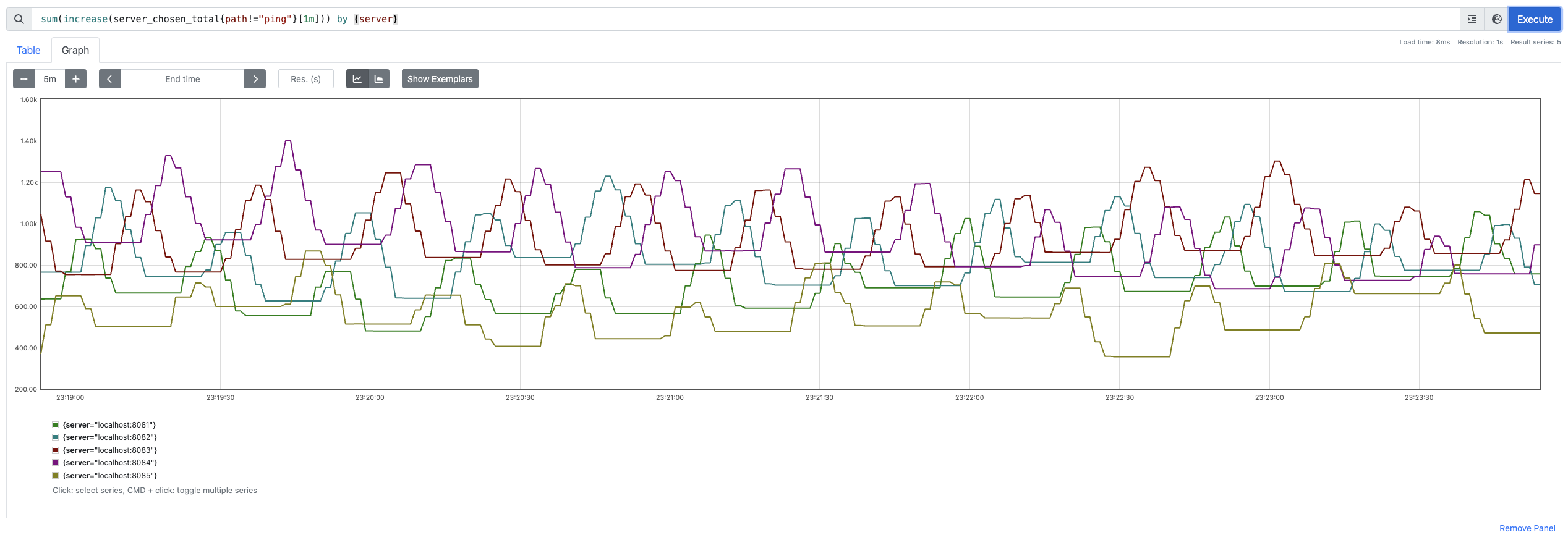Click the purple swatch for localhost:8084
1568x540 pixels.
(x=56, y=463)
